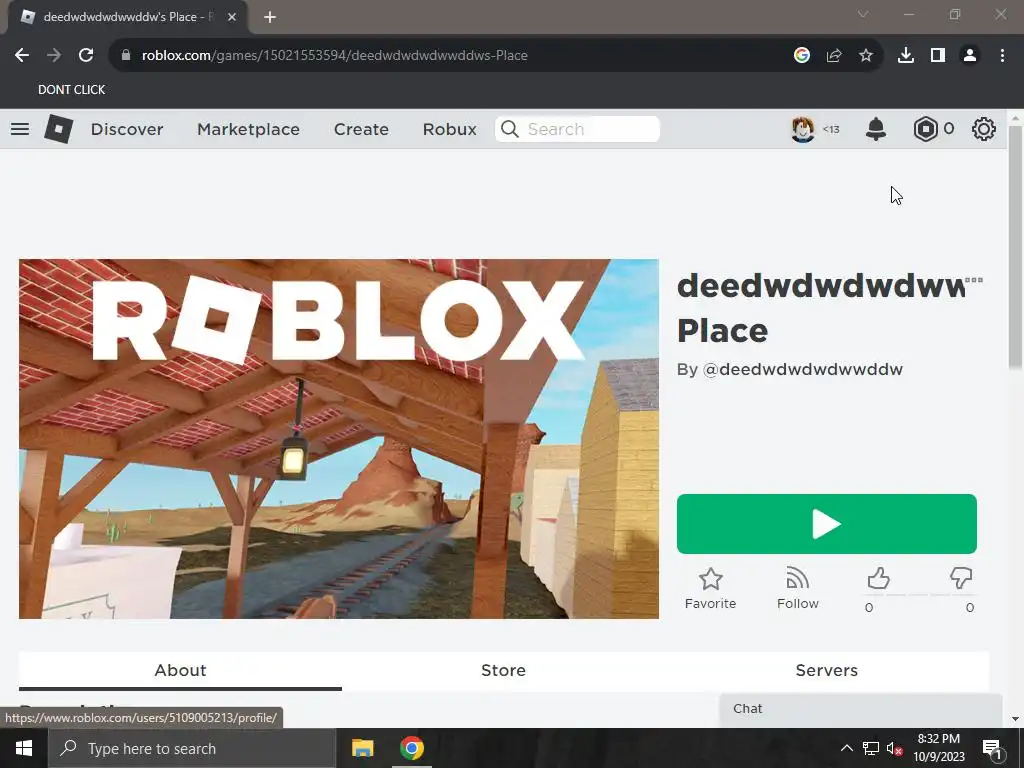Go to the Create page
The height and width of the screenshot is (768, 1024).
(361, 129)
